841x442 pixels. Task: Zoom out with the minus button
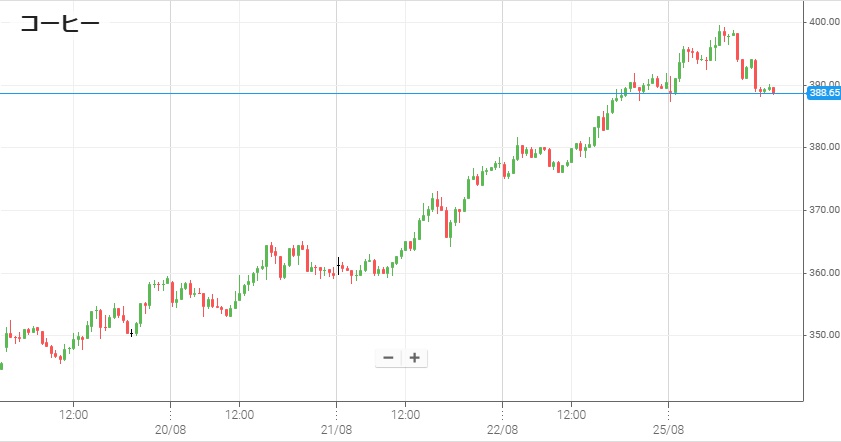click(388, 358)
